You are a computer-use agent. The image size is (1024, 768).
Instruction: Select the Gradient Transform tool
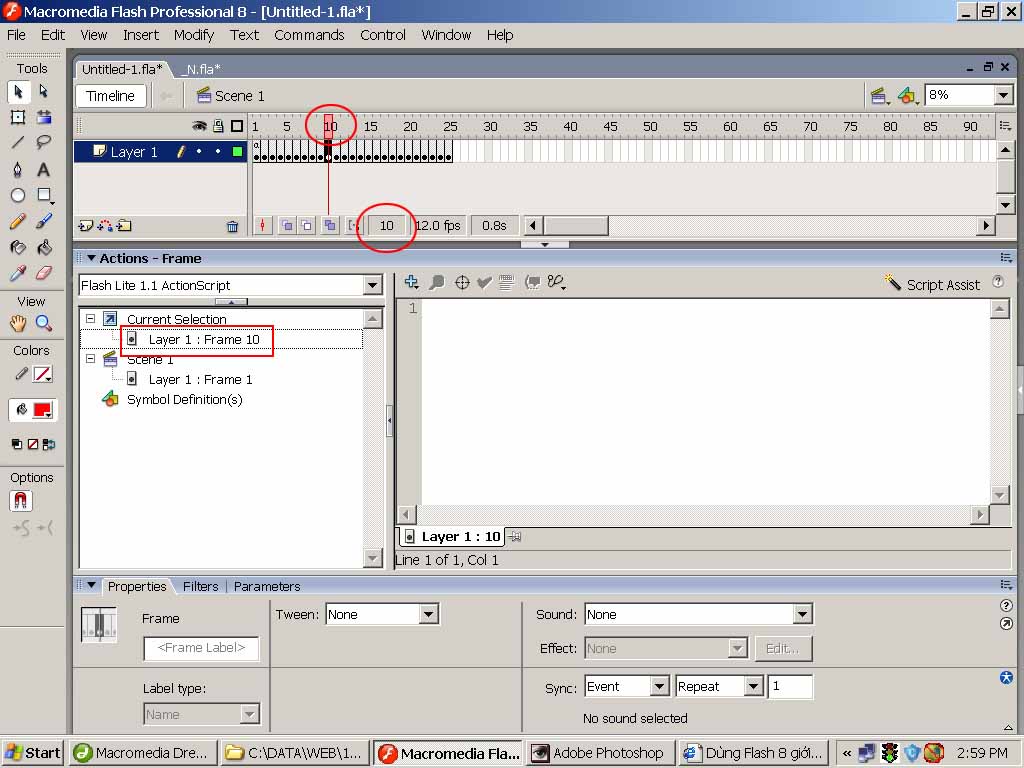point(44,118)
